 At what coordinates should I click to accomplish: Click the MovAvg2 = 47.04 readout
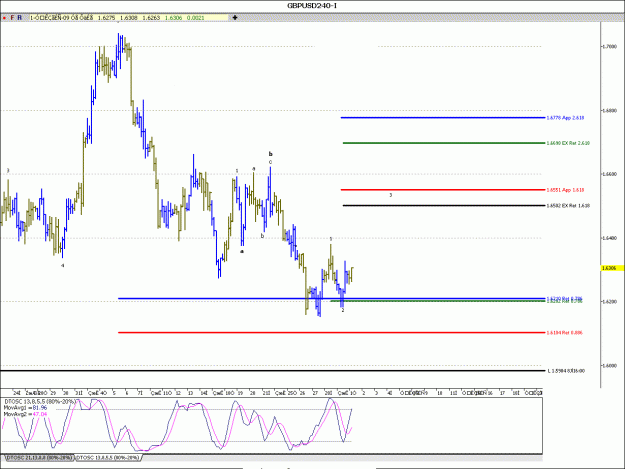coord(25,414)
